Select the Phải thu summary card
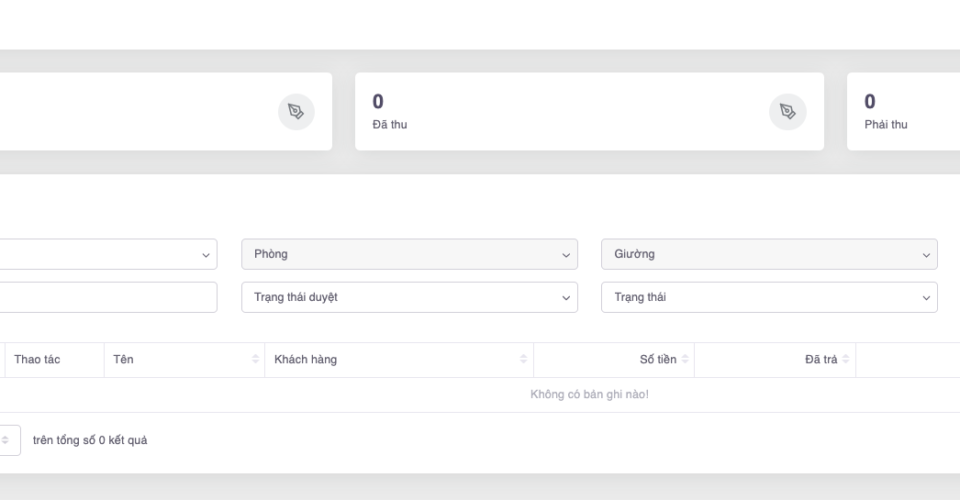This screenshot has height=500, width=960. (x=900, y=111)
